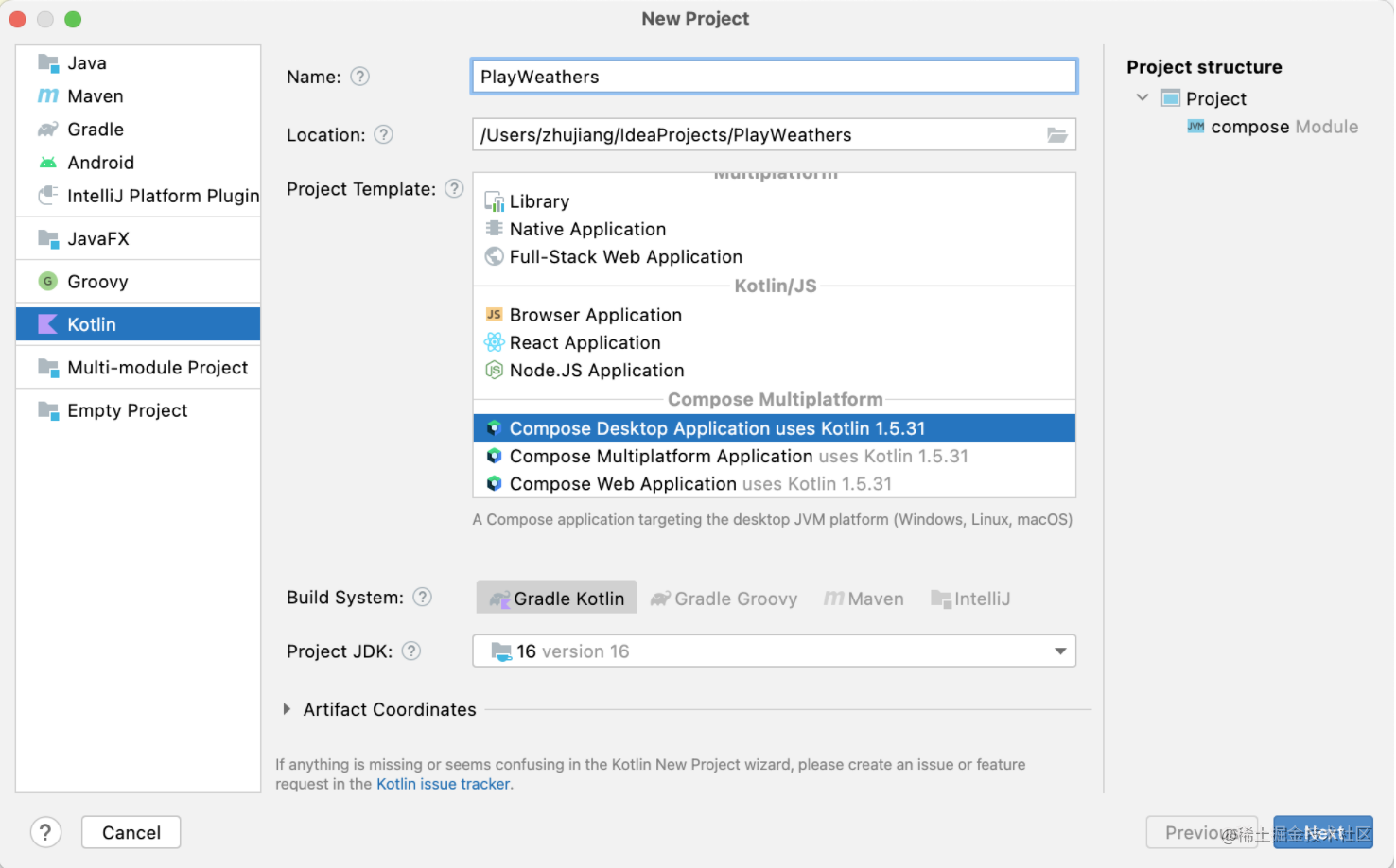This screenshot has height=868, width=1396.
Task: Click the Cancel button
Action: pyautogui.click(x=131, y=832)
